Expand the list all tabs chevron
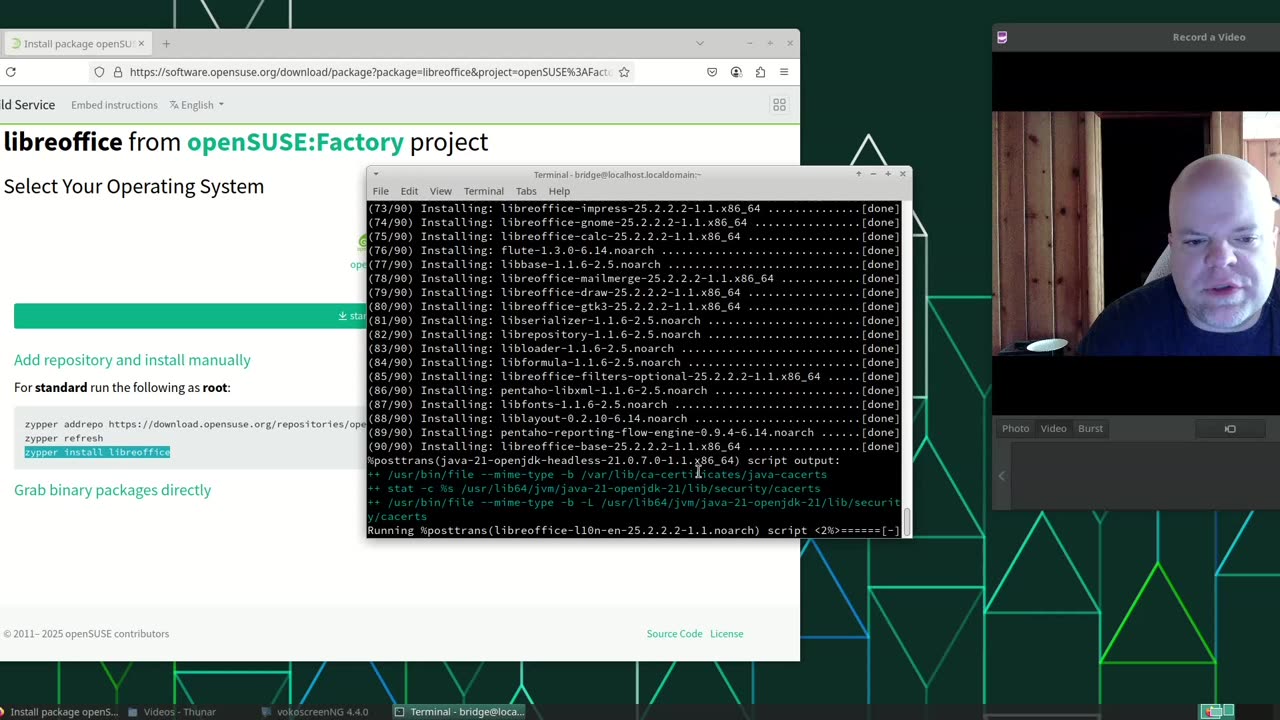The image size is (1280, 720). coord(700,43)
